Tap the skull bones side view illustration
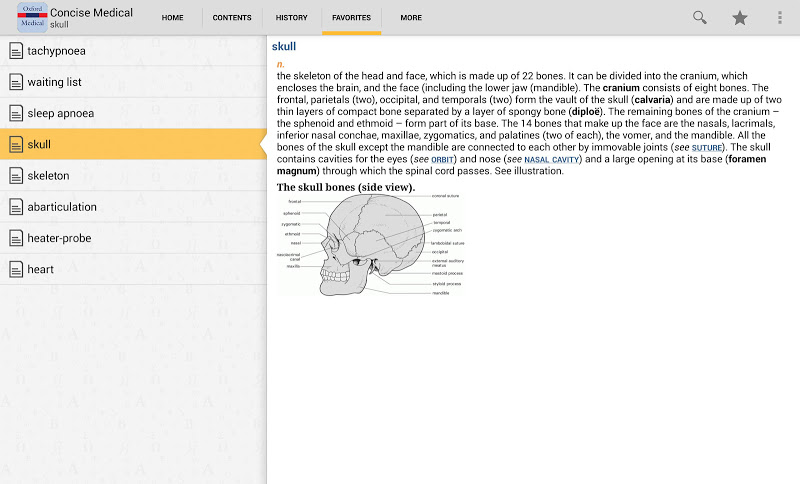The width and height of the screenshot is (800, 484). 371,245
